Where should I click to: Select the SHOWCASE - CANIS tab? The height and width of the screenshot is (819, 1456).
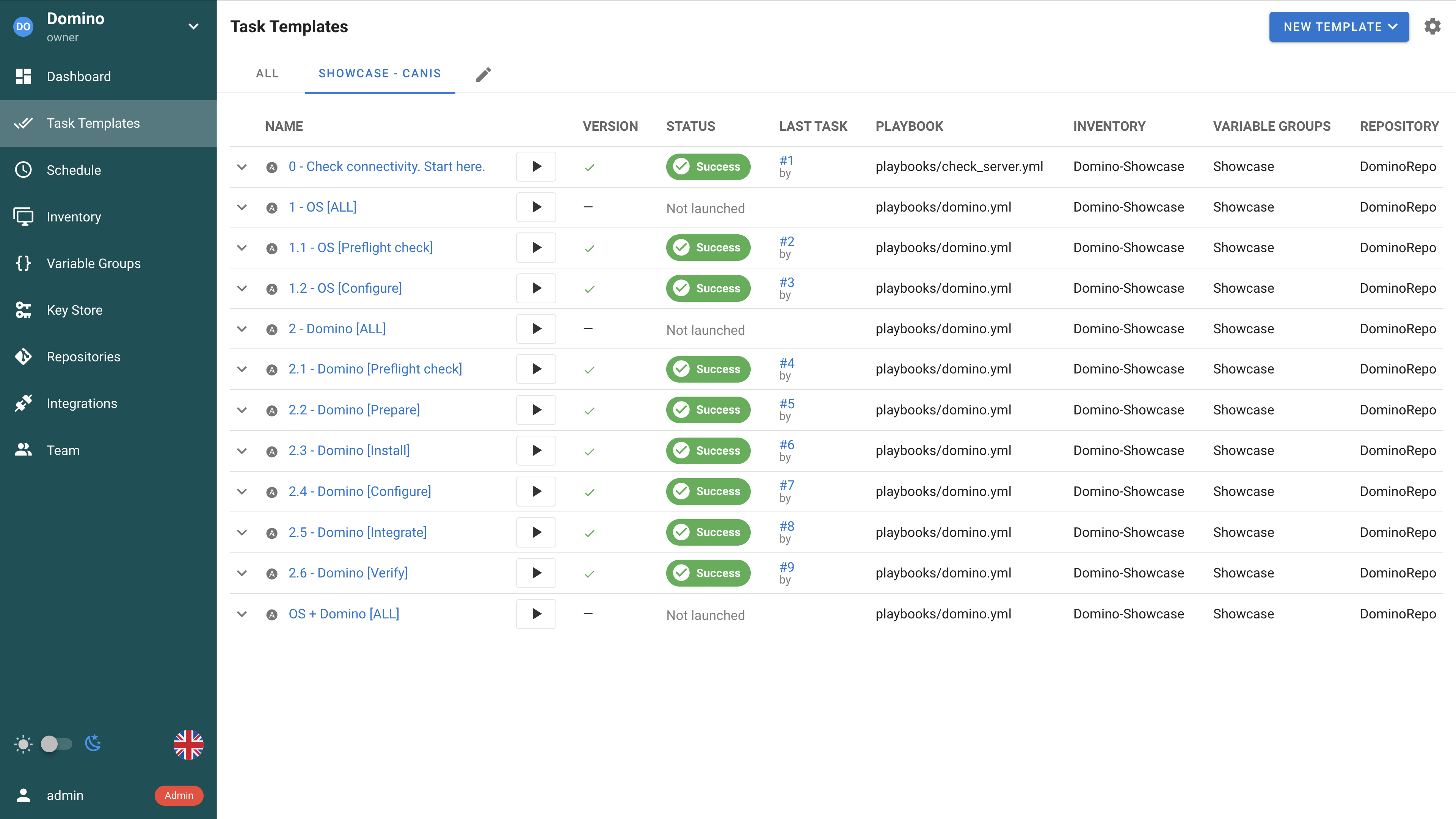[x=380, y=74]
